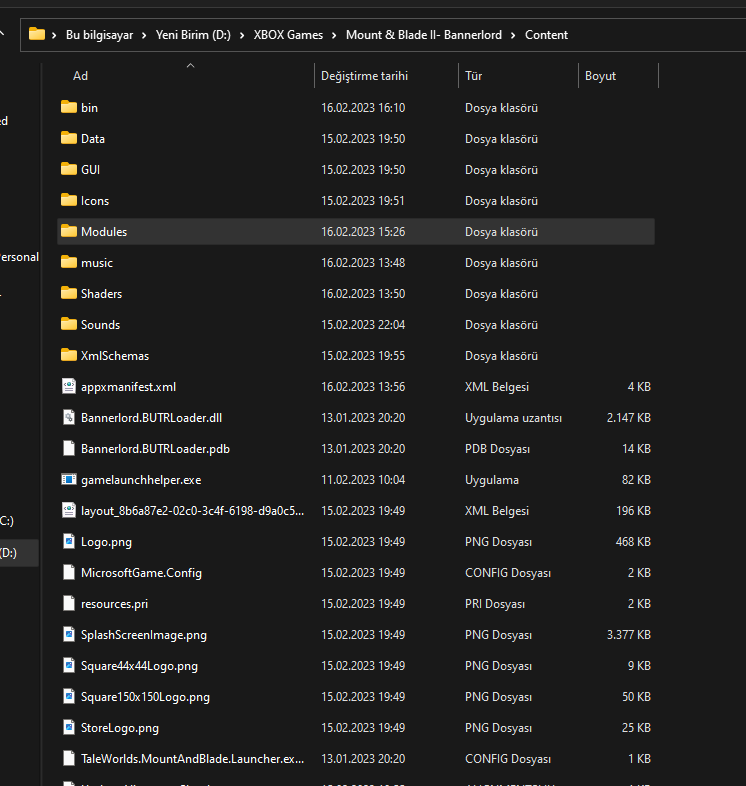Click the 11.02.2023 10:04 date cell
The height and width of the screenshot is (786, 746).
tap(363, 480)
